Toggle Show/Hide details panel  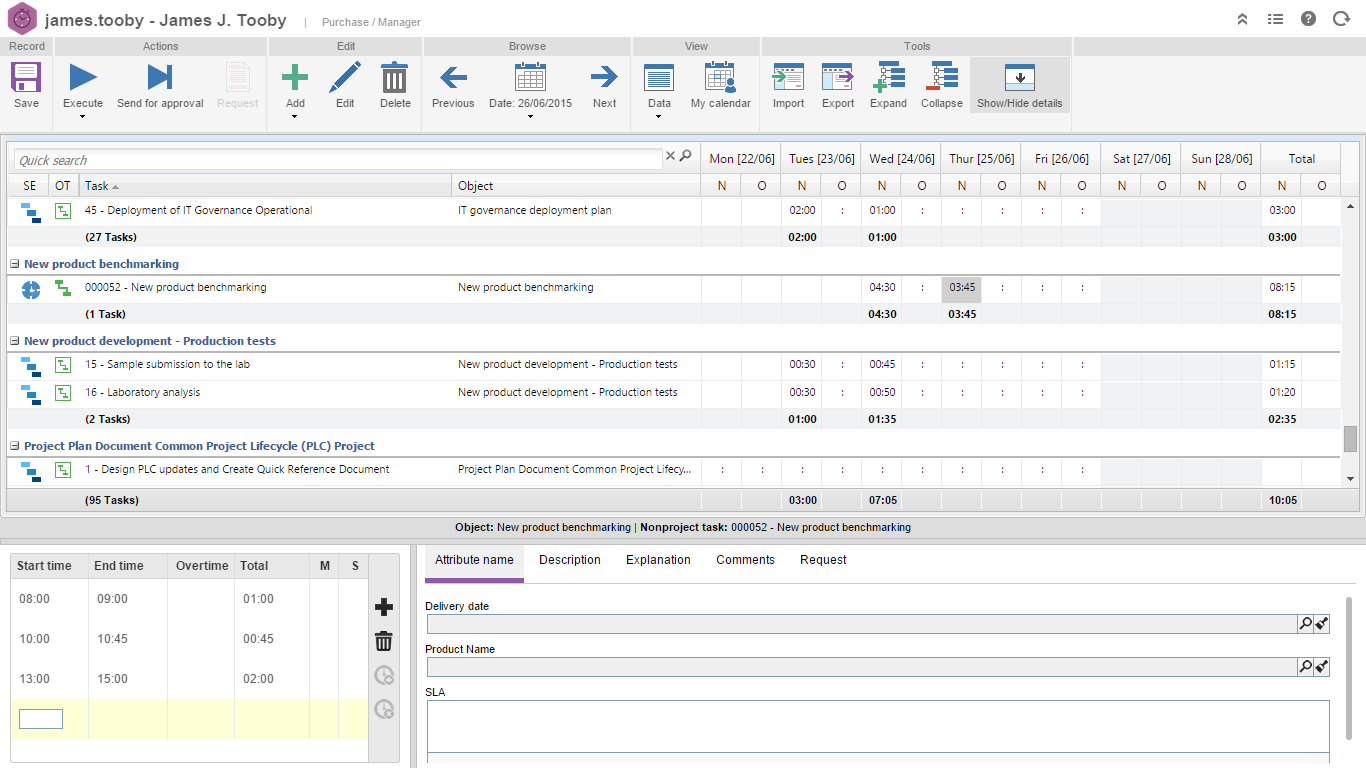(x=1019, y=78)
